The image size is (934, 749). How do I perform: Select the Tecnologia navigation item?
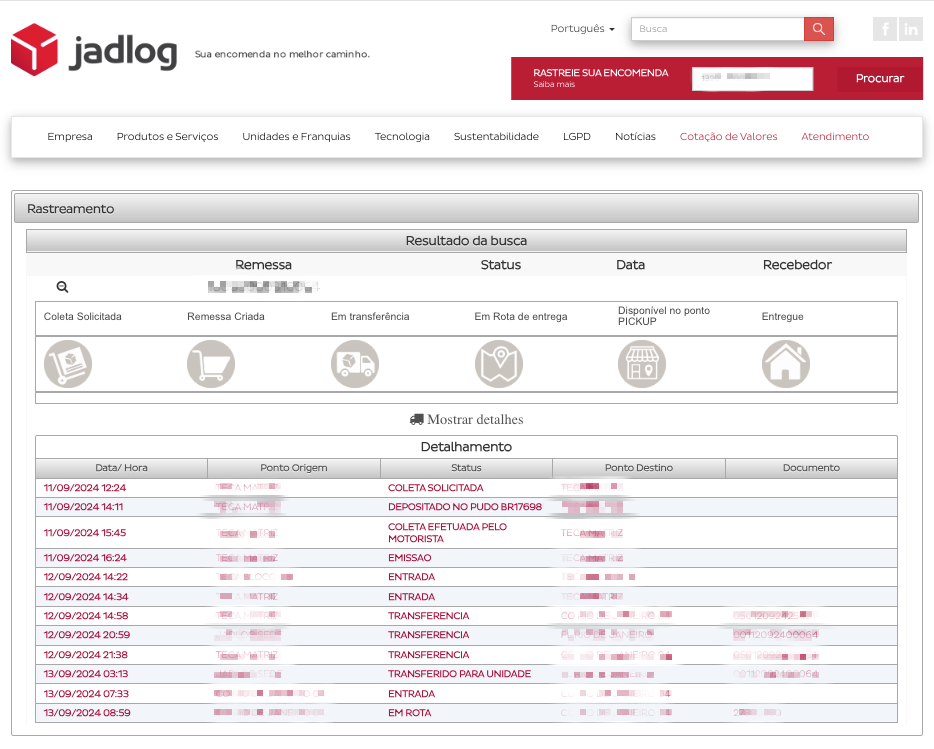click(402, 136)
